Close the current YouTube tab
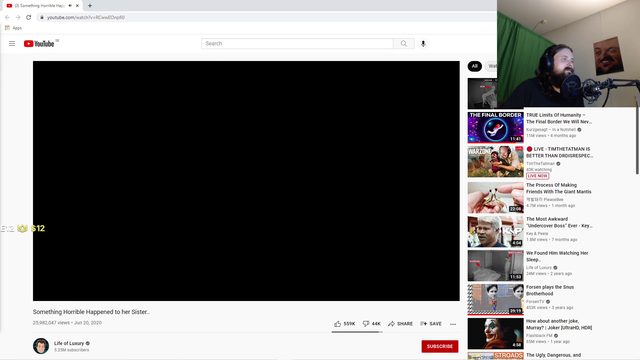 coord(77,6)
